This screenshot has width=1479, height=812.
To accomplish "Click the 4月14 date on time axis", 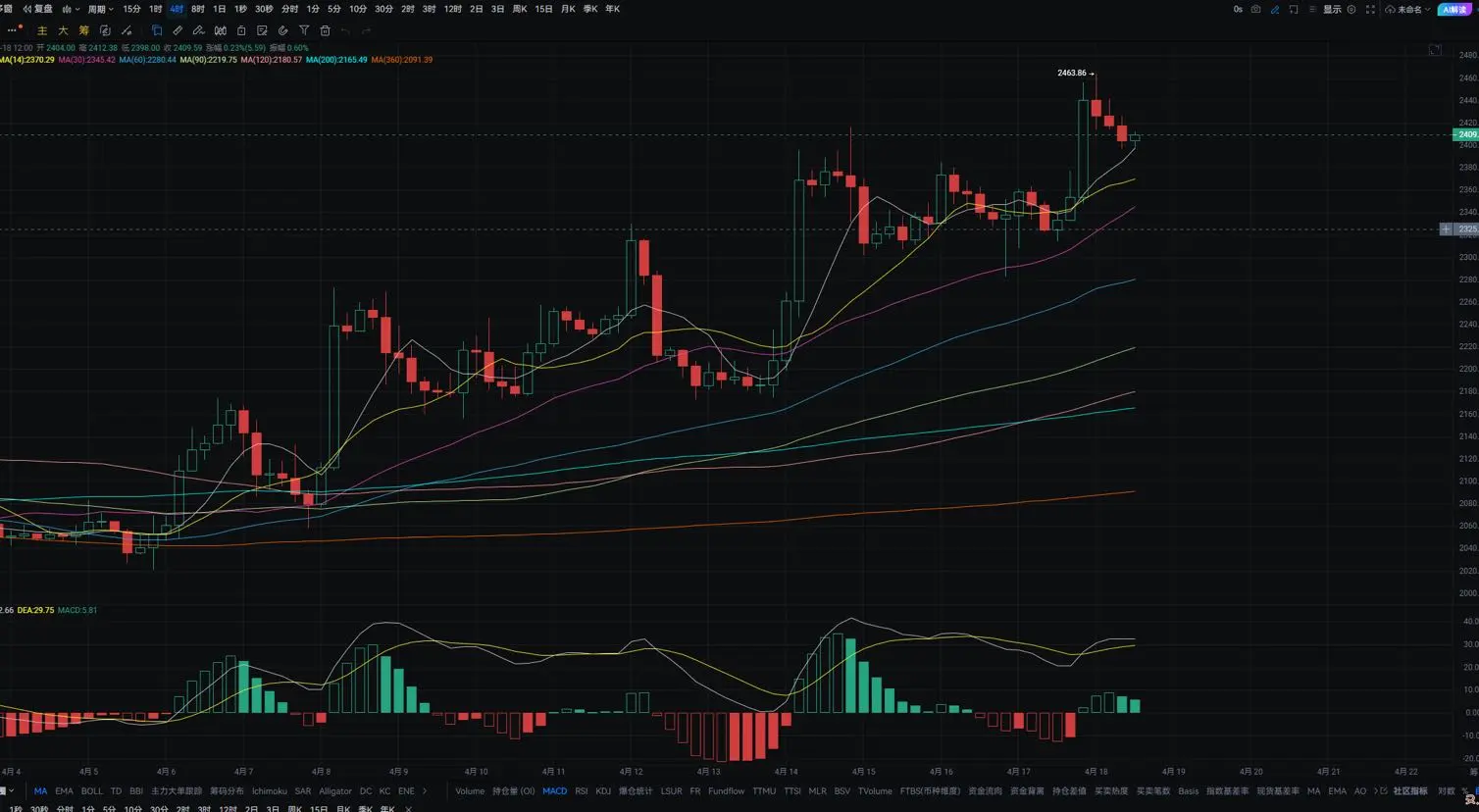I will pyautogui.click(x=786, y=772).
